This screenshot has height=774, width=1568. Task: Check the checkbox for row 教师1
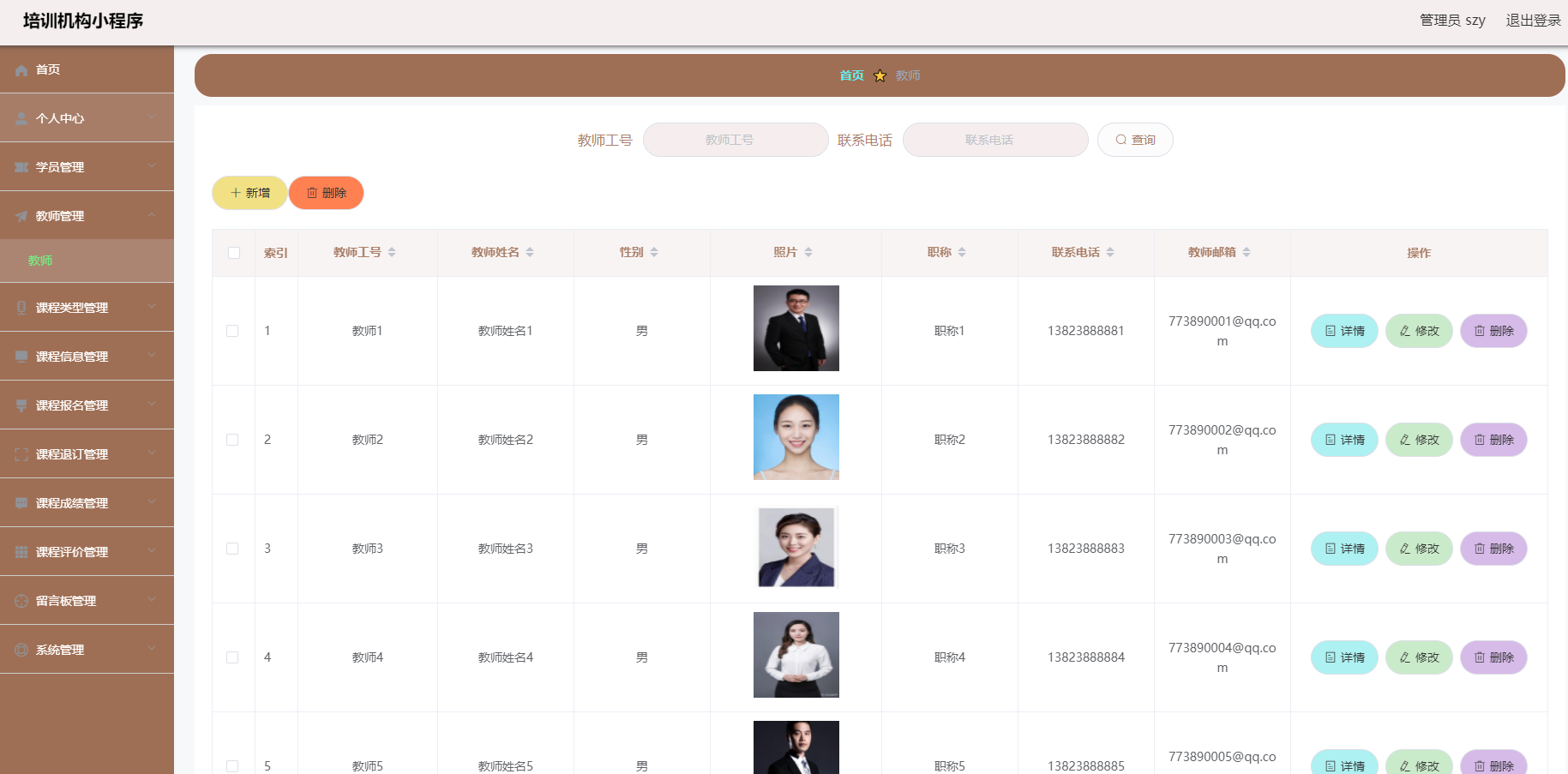232,331
